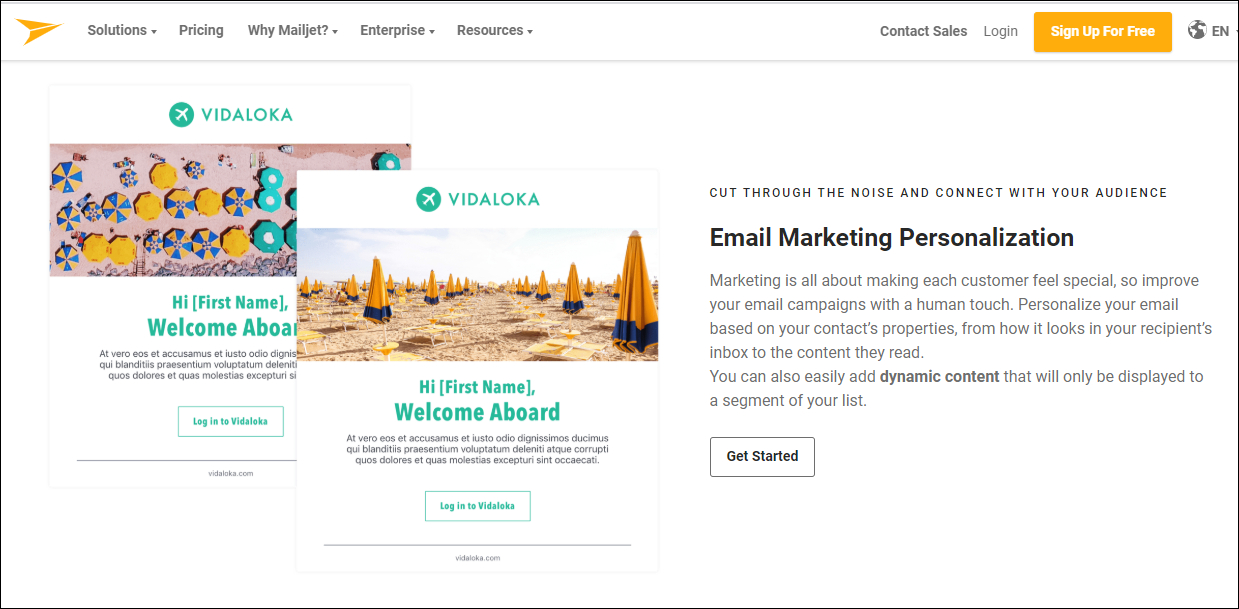
Task: Click Log in to Vidaloka in front email
Action: coord(477,506)
